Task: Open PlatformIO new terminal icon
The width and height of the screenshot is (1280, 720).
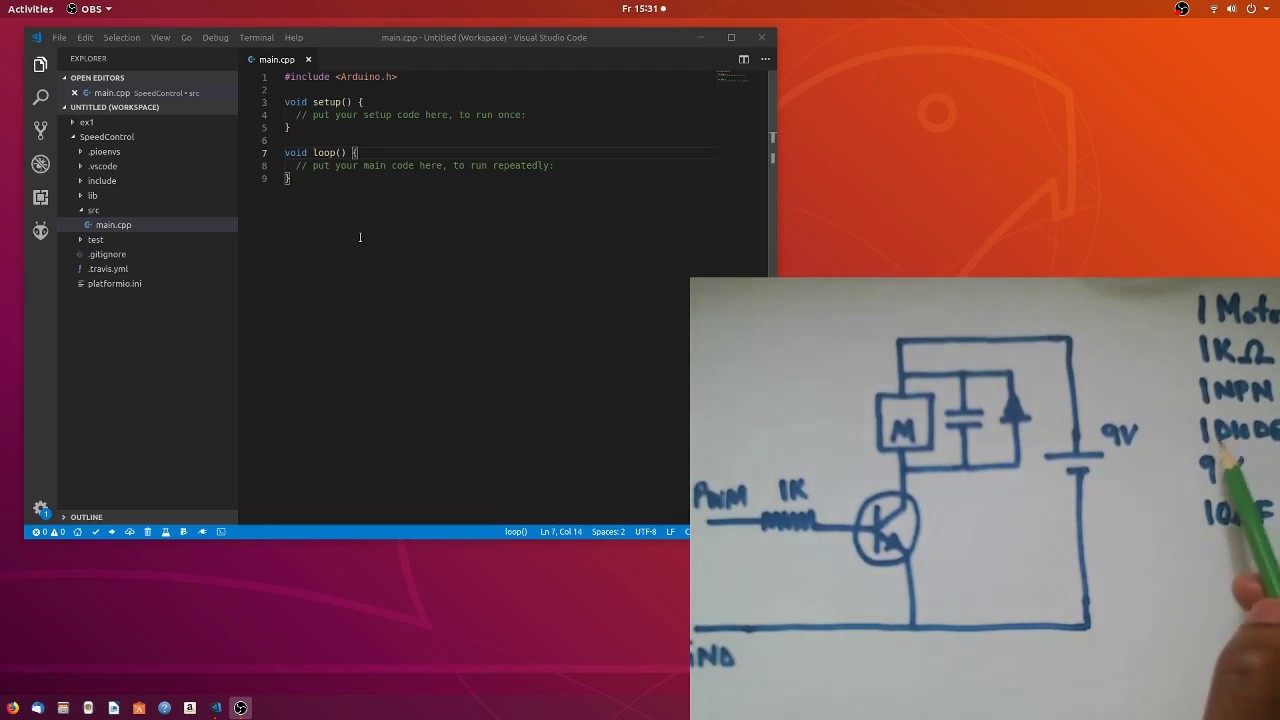Action: tap(221, 532)
